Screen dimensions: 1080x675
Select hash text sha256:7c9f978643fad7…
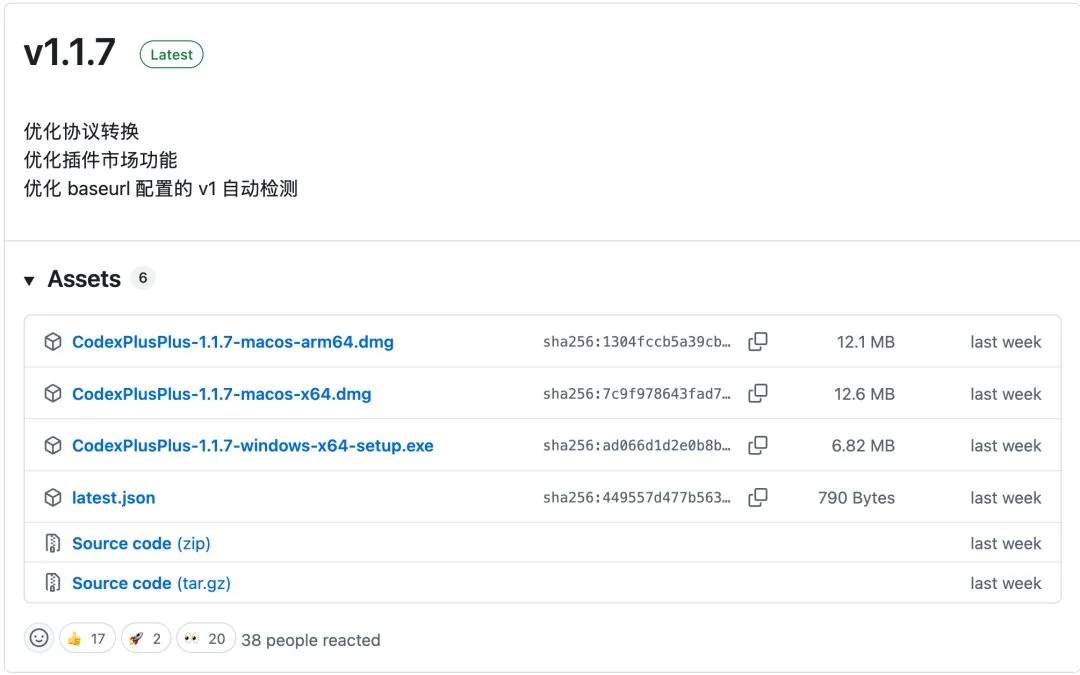636,394
